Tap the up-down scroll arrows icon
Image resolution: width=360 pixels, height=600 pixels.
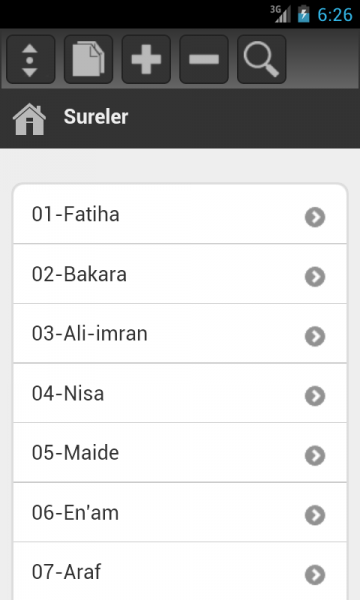tap(31, 59)
